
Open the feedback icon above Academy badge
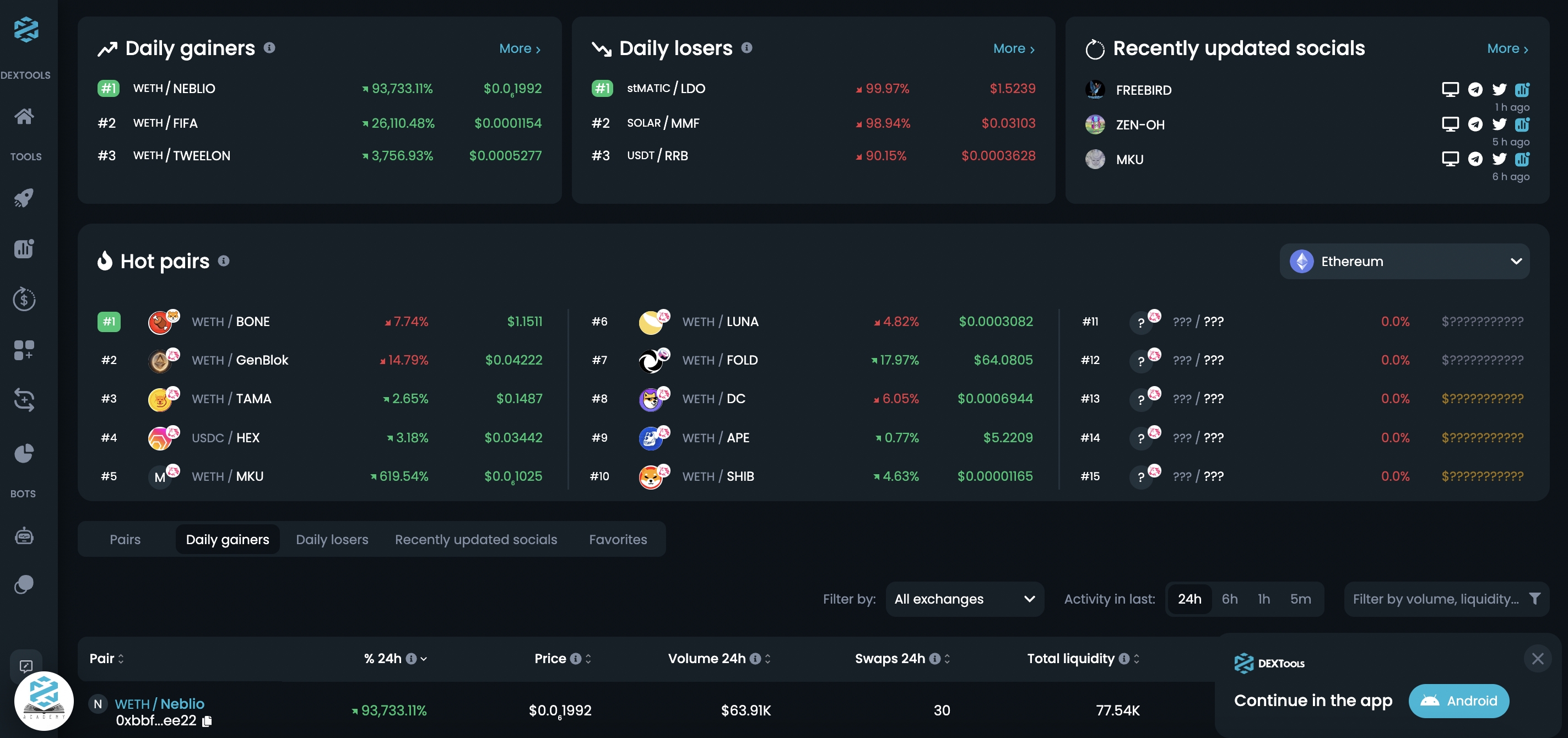click(26, 666)
